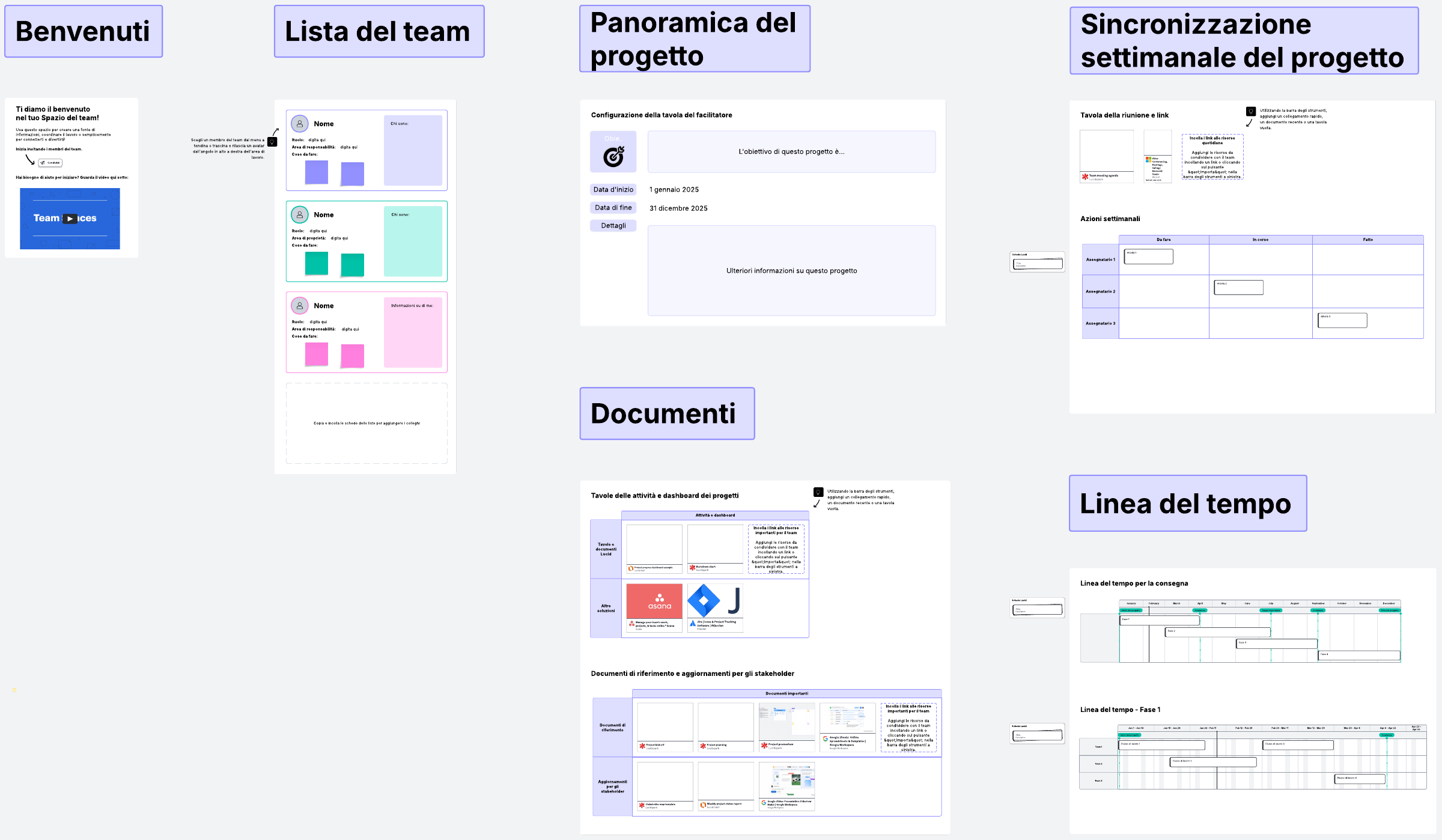Click lightbulb tip icon in Documenti section

[x=818, y=492]
